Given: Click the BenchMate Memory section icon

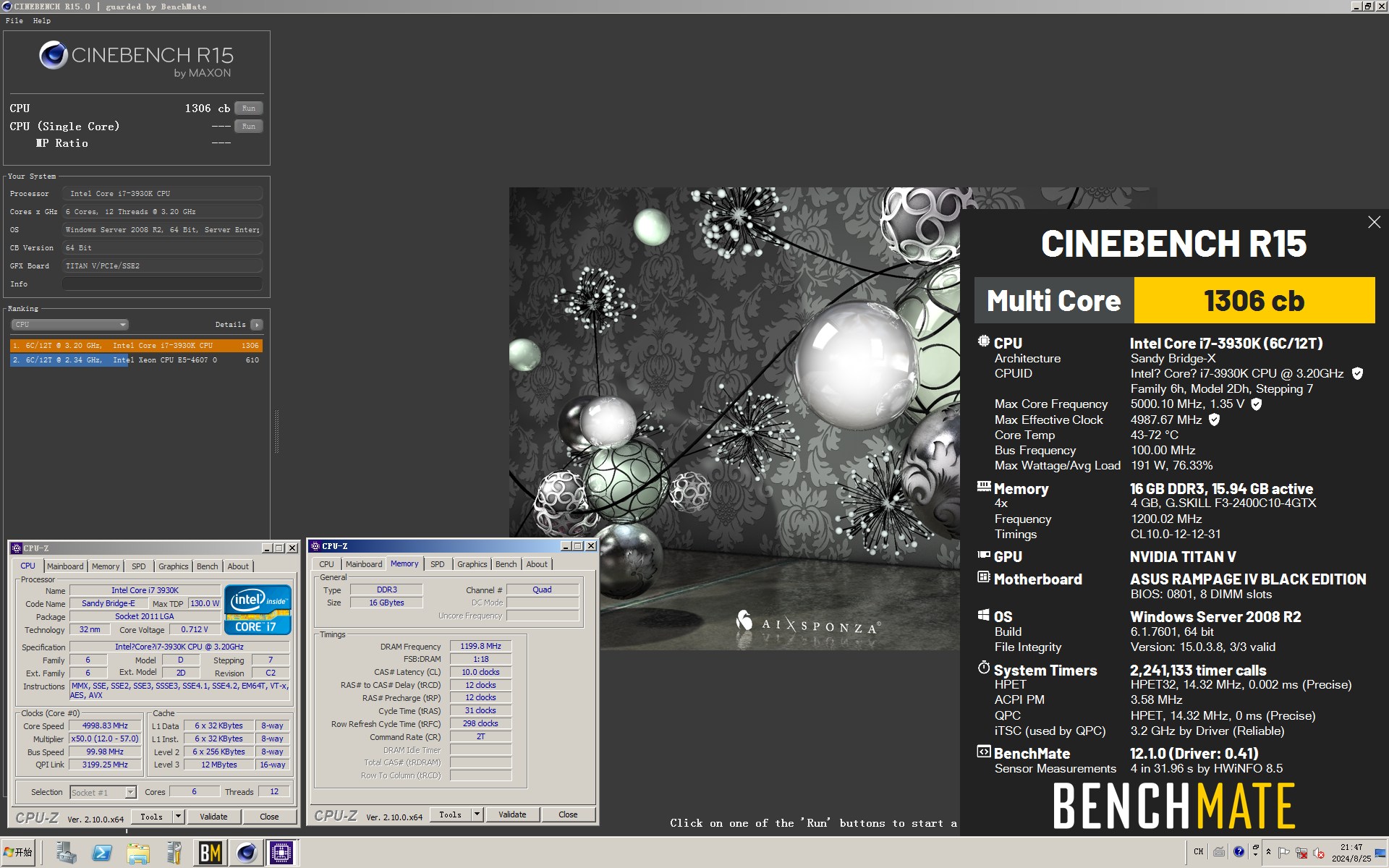Looking at the screenshot, I should (x=984, y=487).
